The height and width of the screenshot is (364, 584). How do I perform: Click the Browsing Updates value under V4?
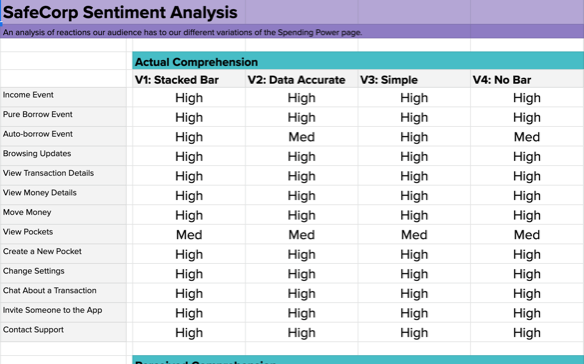(x=527, y=156)
